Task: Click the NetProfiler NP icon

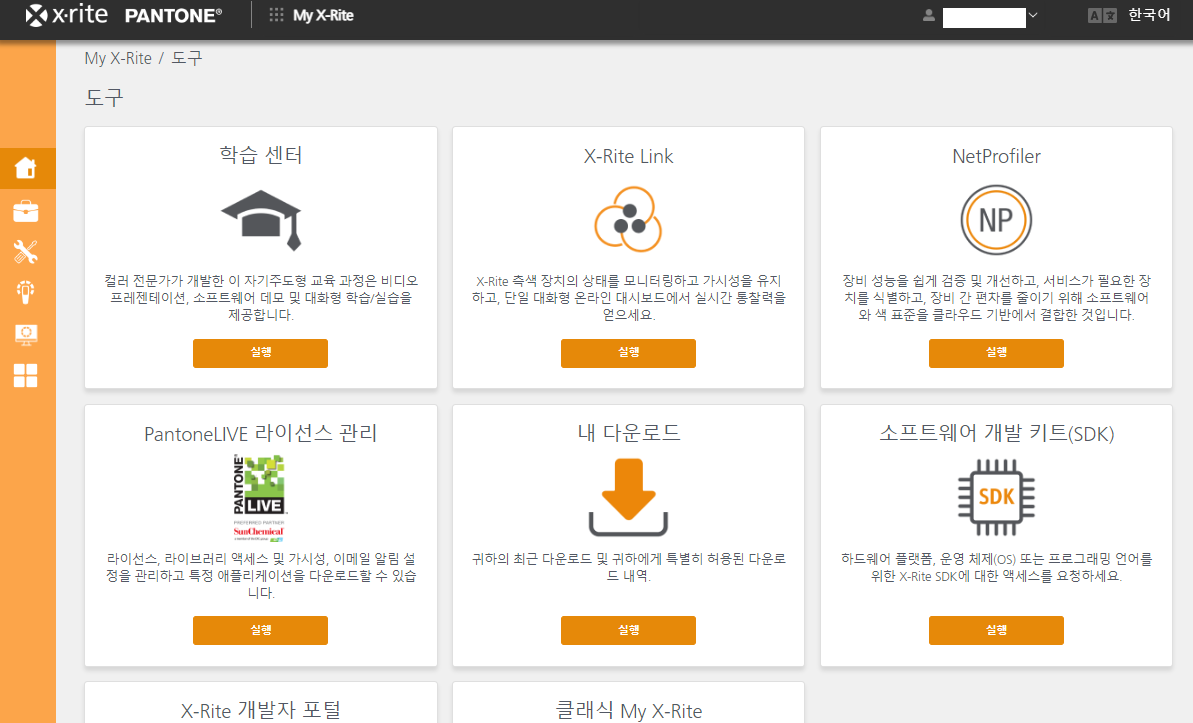Action: 996,220
